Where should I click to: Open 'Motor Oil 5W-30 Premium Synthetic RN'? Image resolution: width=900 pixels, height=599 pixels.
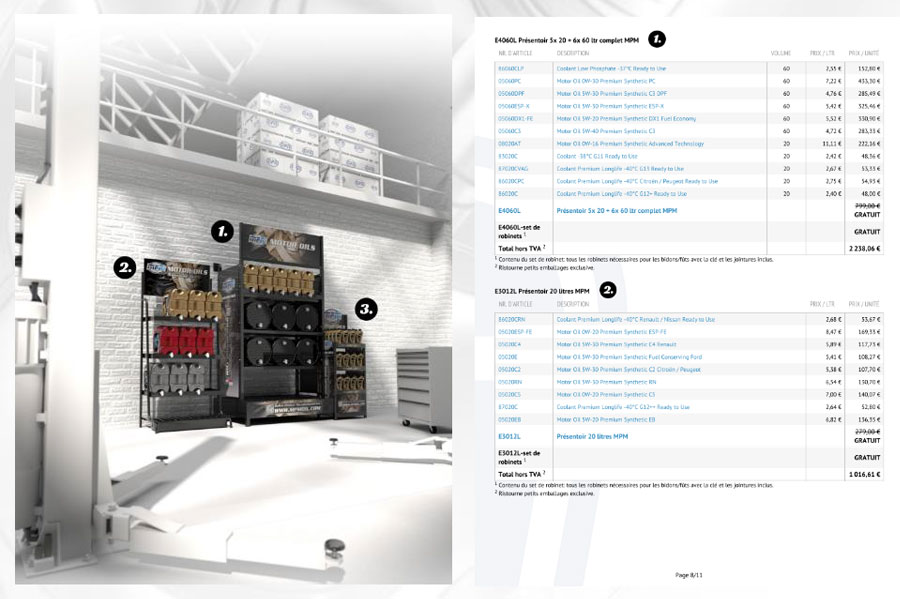click(606, 382)
